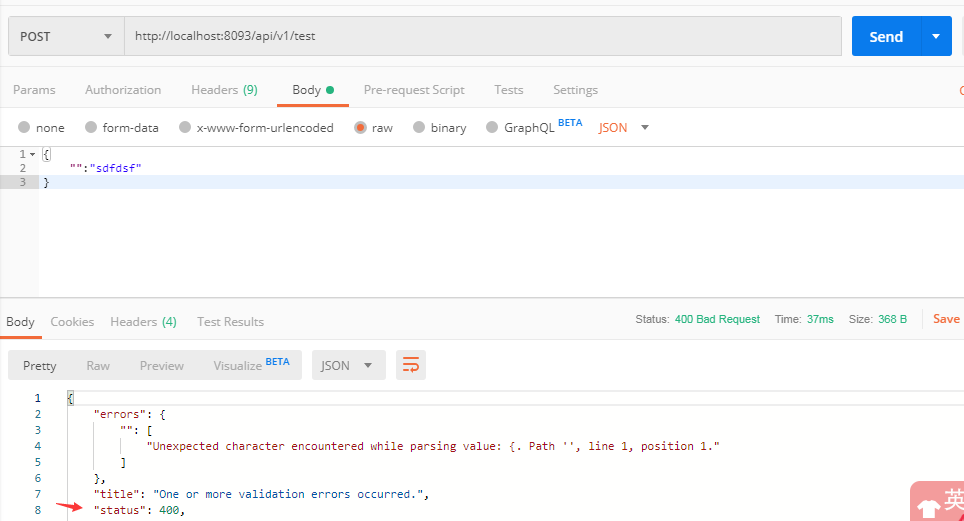Open the response Cookies tab

(72, 322)
